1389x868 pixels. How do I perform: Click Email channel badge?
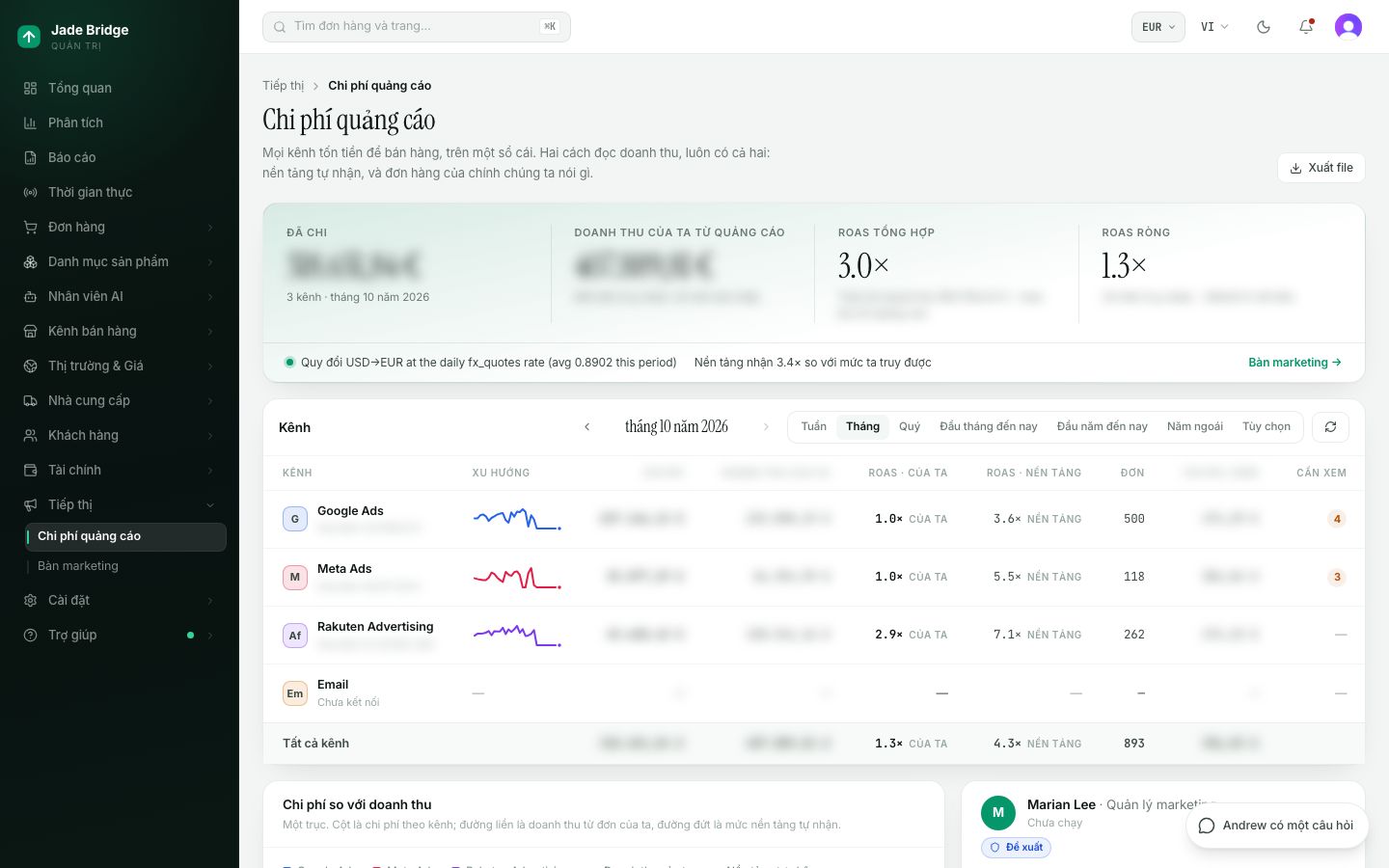click(x=295, y=693)
